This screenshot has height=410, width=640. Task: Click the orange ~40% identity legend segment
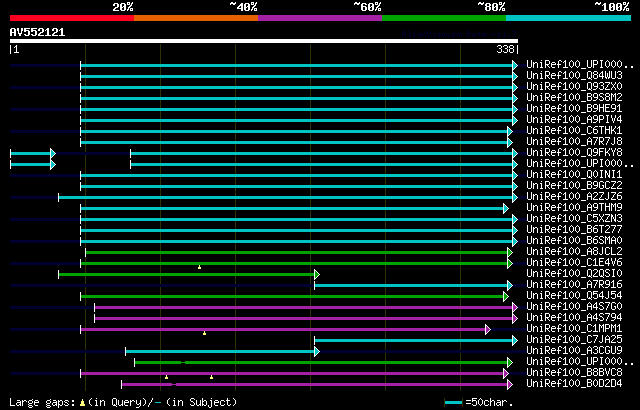[x=196, y=18]
